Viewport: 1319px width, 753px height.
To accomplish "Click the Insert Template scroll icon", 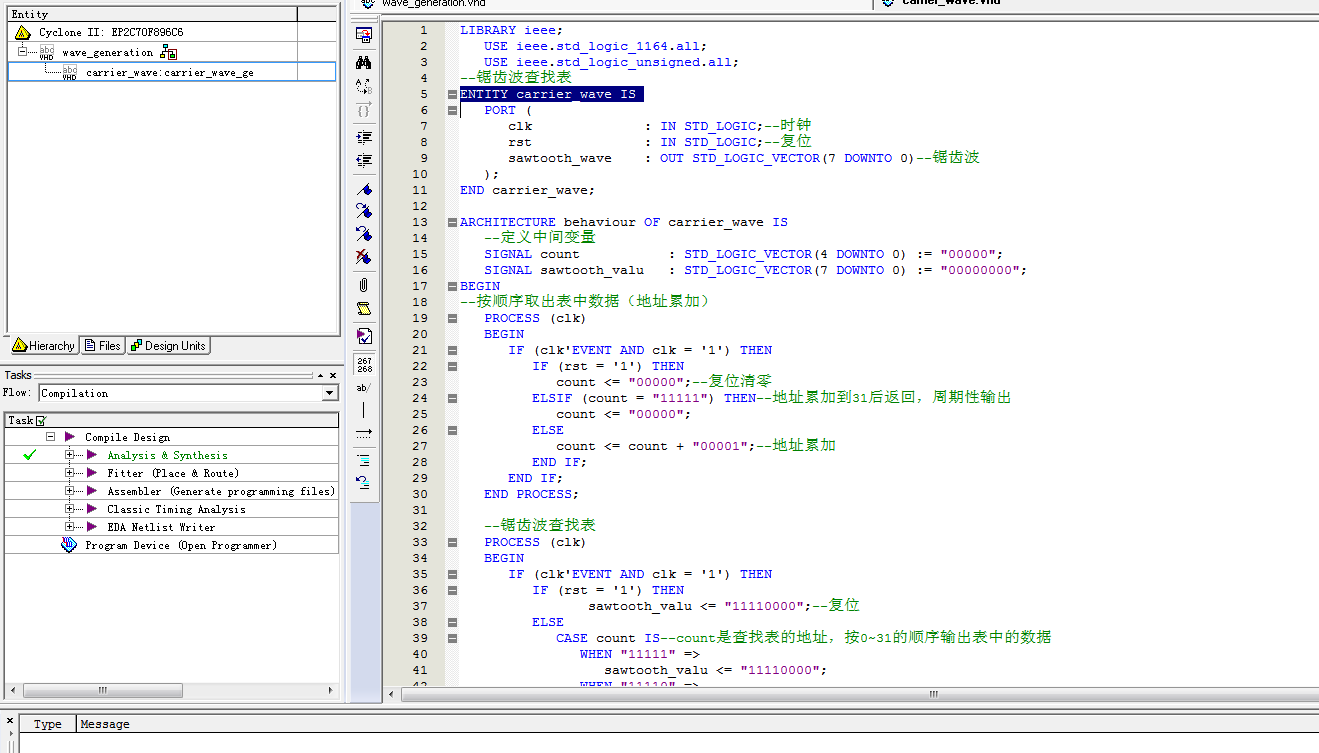I will pos(364,309).
